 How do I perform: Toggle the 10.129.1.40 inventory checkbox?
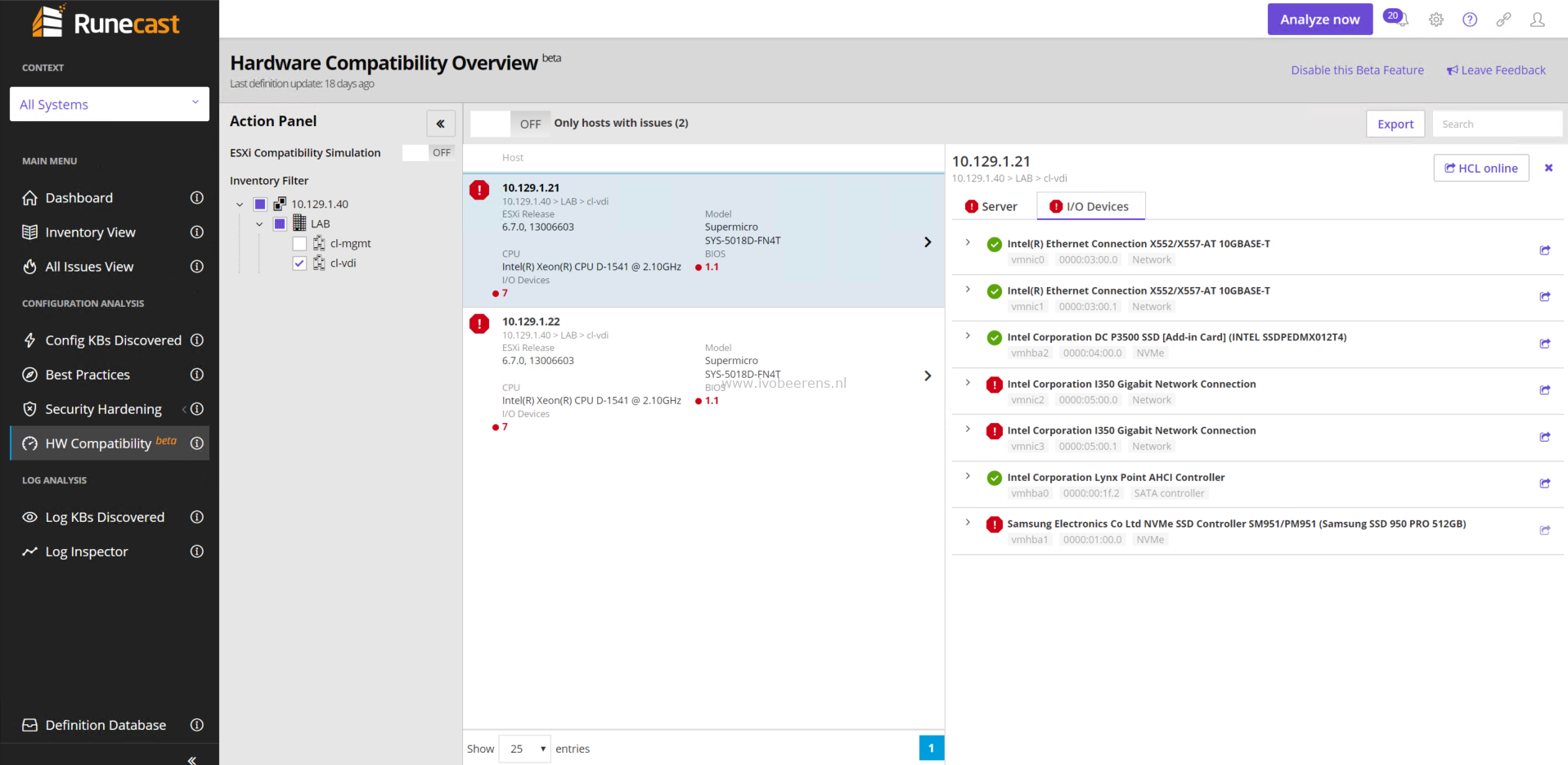pyautogui.click(x=260, y=204)
